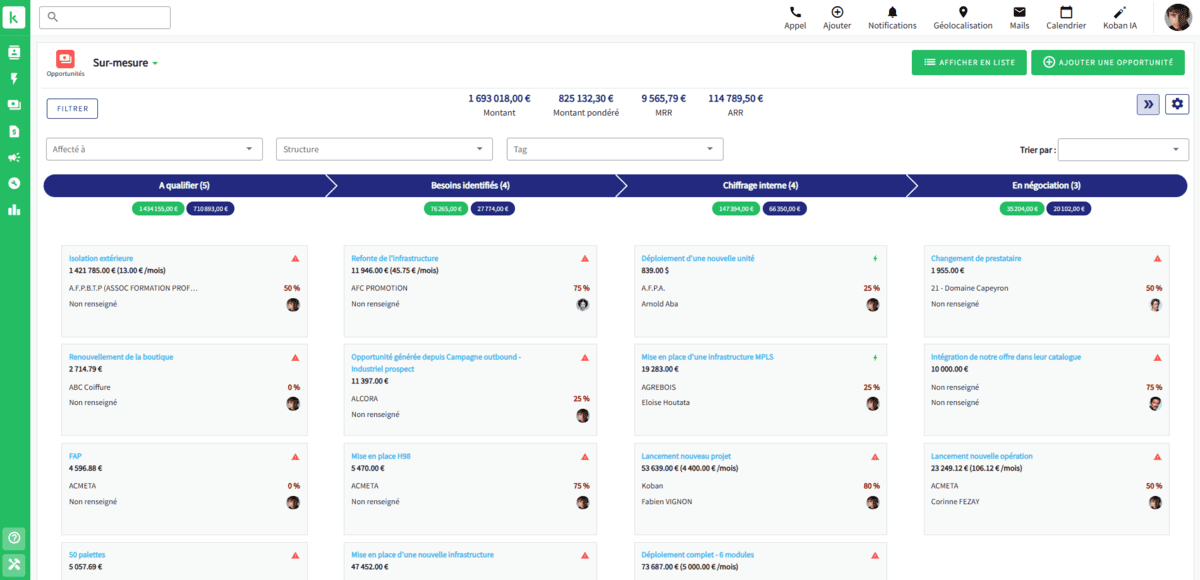Open the Structure dropdown filter
The width and height of the screenshot is (1200, 580).
(x=384, y=149)
